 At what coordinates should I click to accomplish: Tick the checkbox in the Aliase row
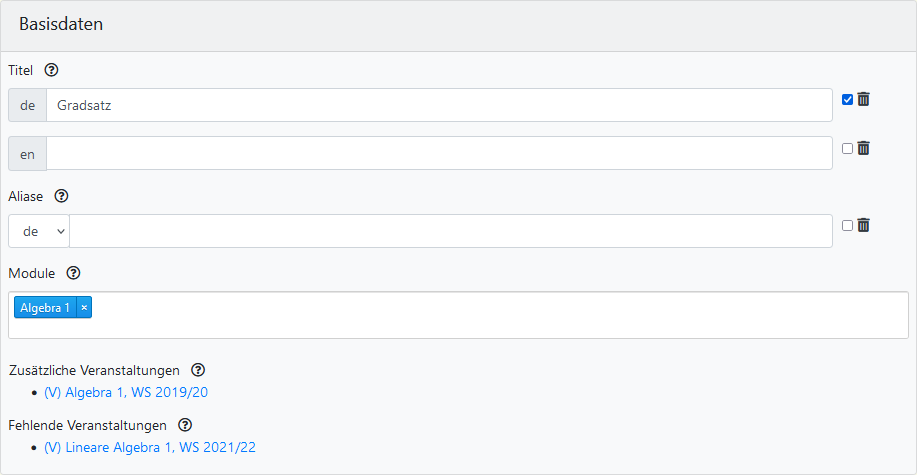pos(848,225)
